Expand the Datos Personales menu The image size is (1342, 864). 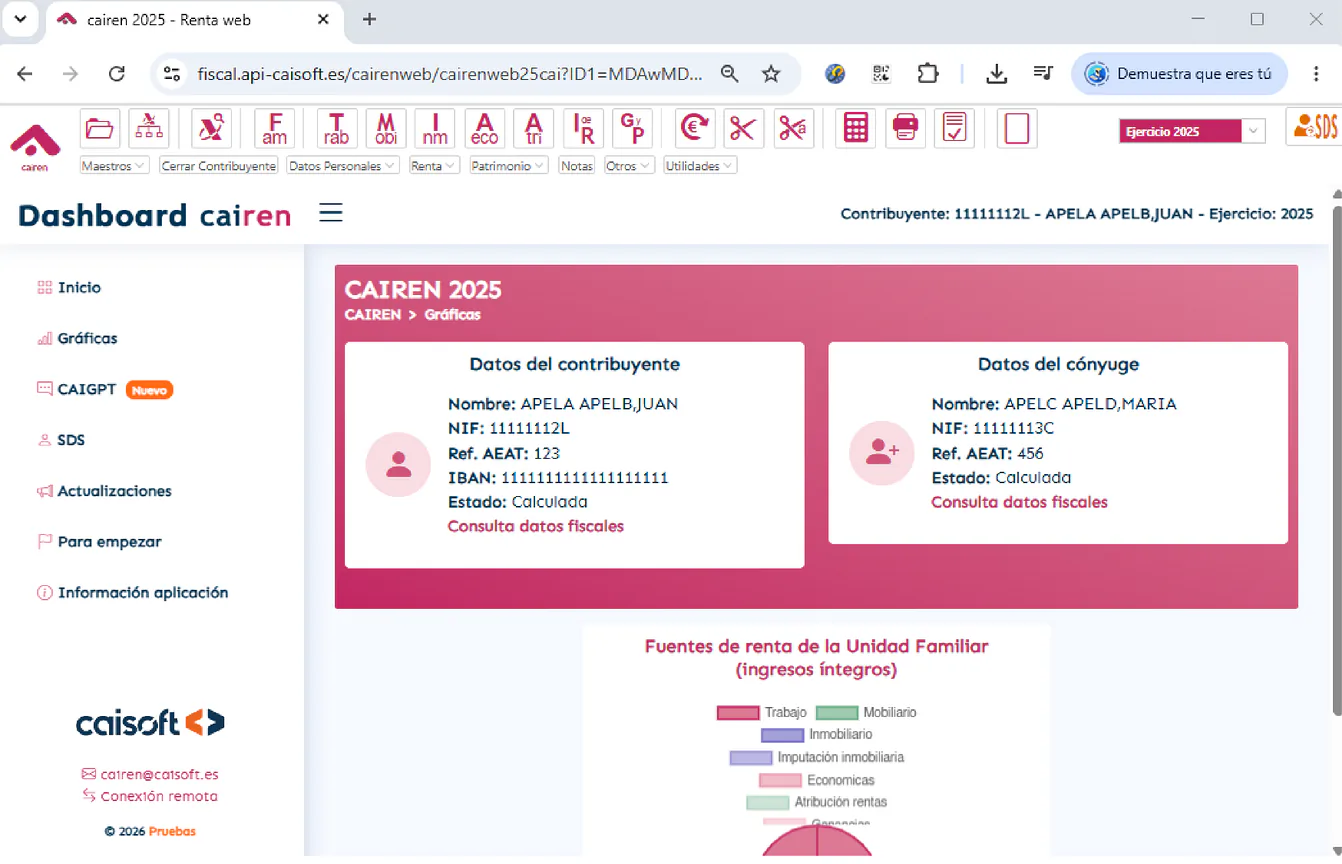(343, 166)
